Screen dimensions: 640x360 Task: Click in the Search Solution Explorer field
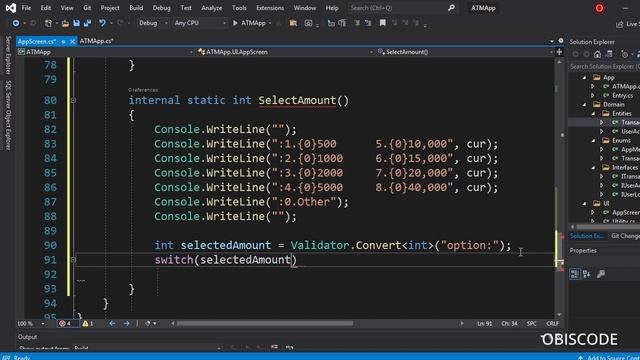click(x=604, y=66)
